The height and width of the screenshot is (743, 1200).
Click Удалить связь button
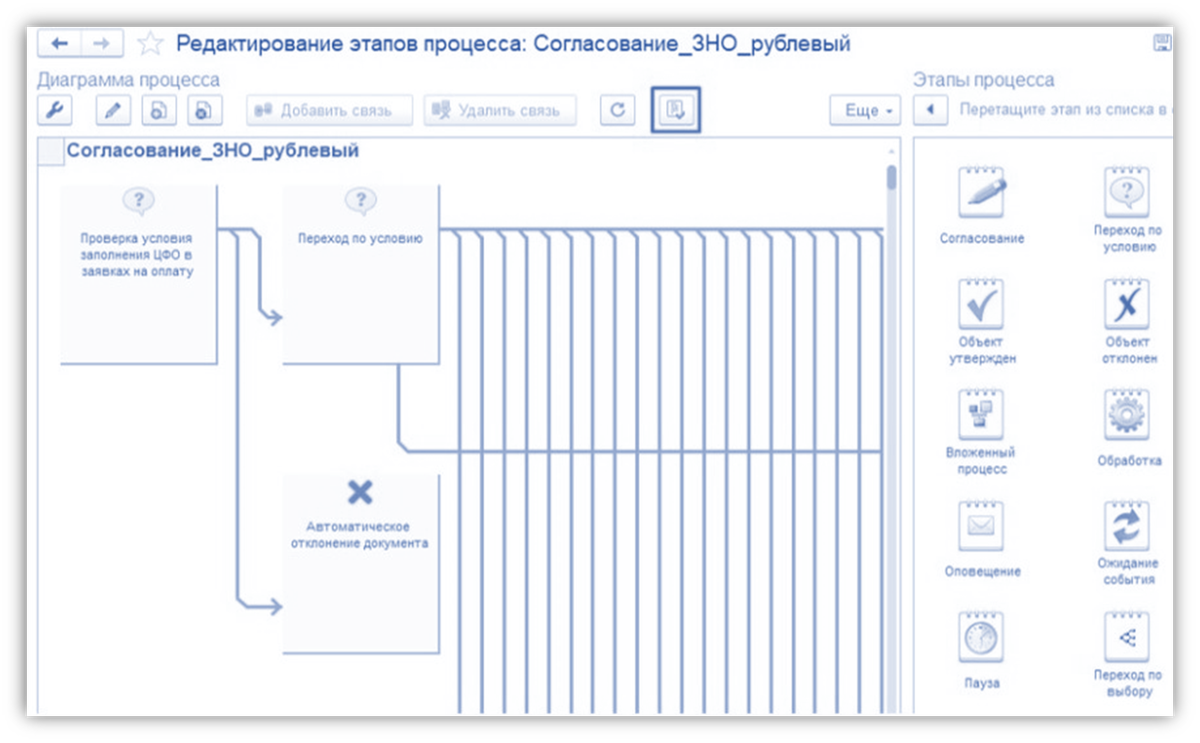tap(500, 110)
